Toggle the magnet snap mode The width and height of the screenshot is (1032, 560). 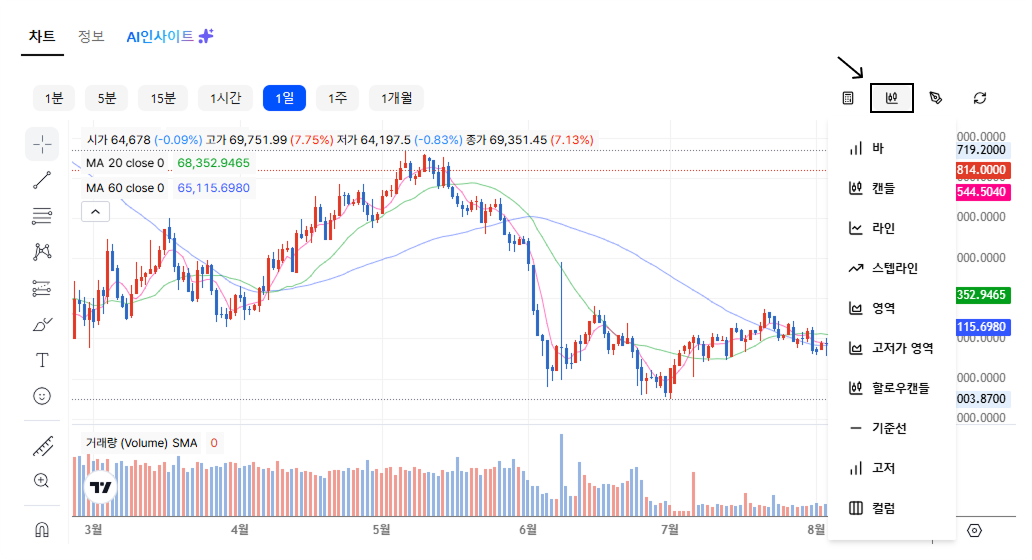[42, 530]
